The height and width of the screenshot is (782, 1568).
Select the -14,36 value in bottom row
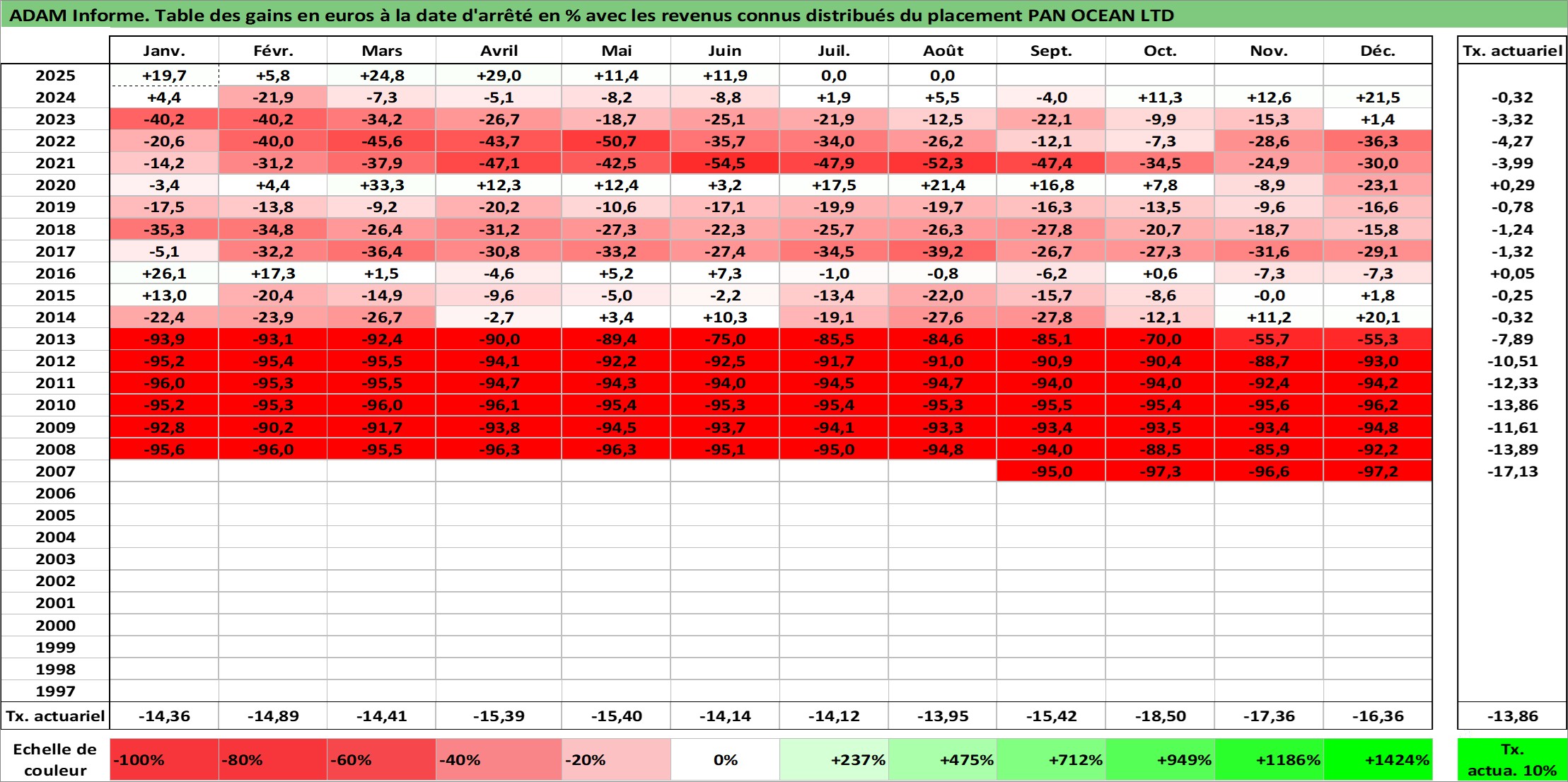(164, 716)
